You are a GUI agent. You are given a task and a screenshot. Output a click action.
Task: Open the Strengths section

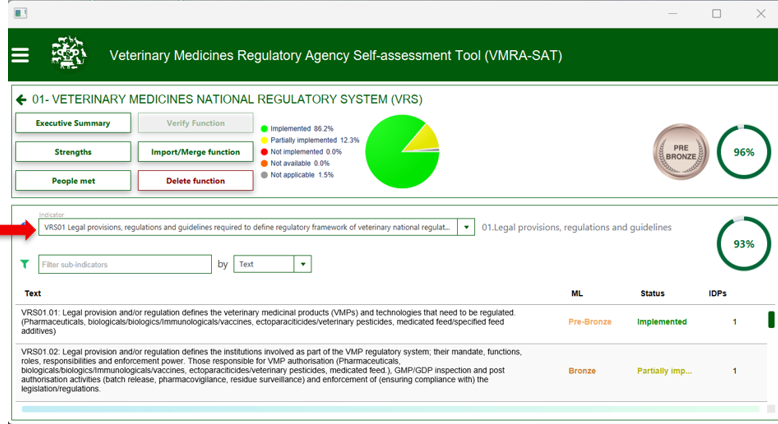[x=73, y=152]
